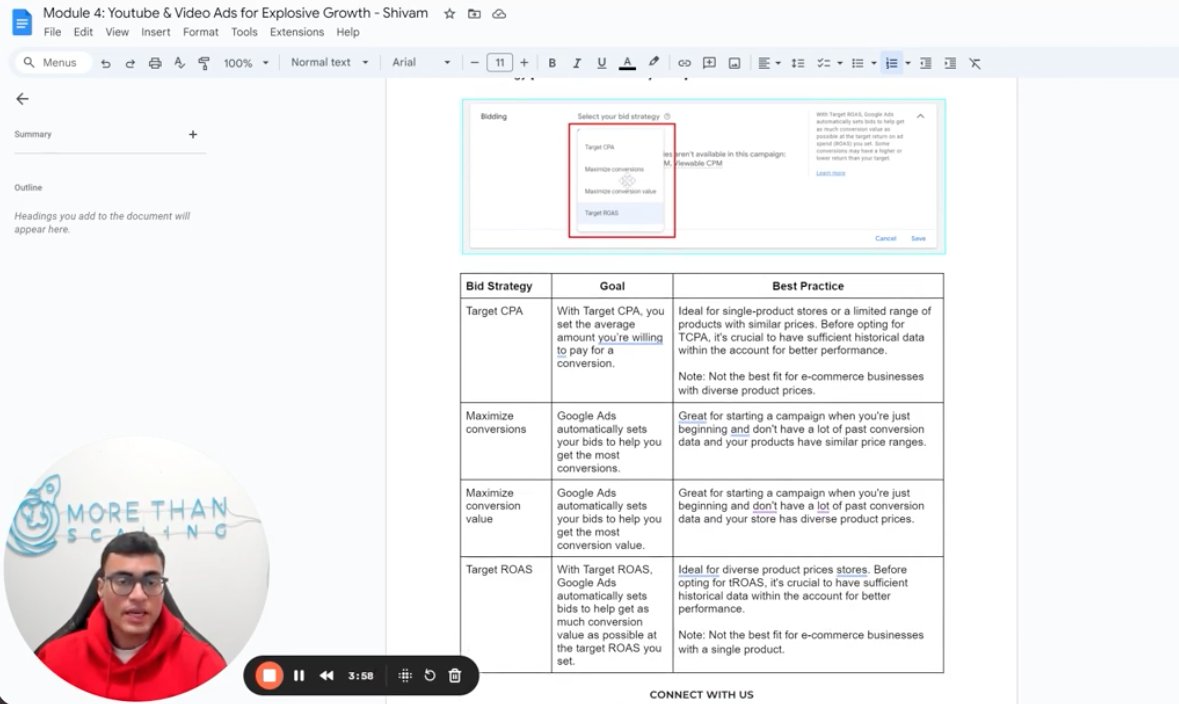The height and width of the screenshot is (704, 1179).
Task: Click the CONNECT WITH US heading
Action: tap(702, 694)
